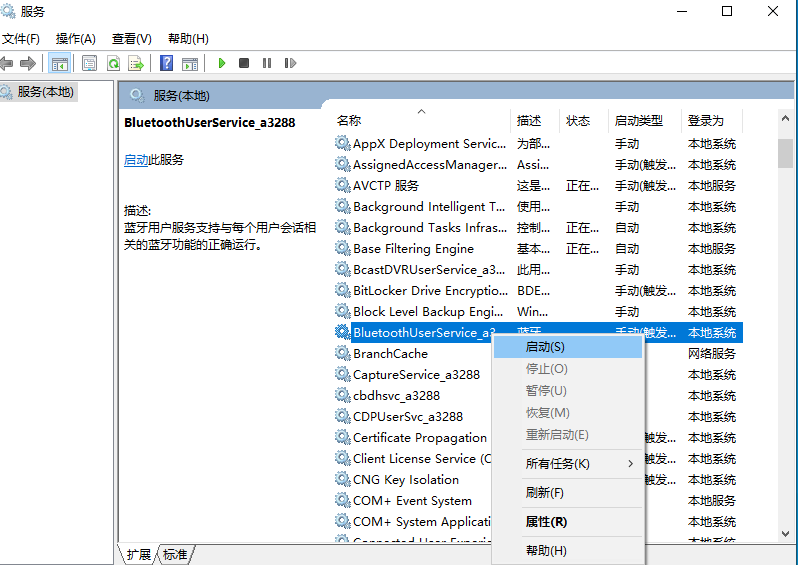Click the scroll-down arrow of the service list
Image resolution: width=798 pixels, height=565 pixels.
click(x=785, y=533)
